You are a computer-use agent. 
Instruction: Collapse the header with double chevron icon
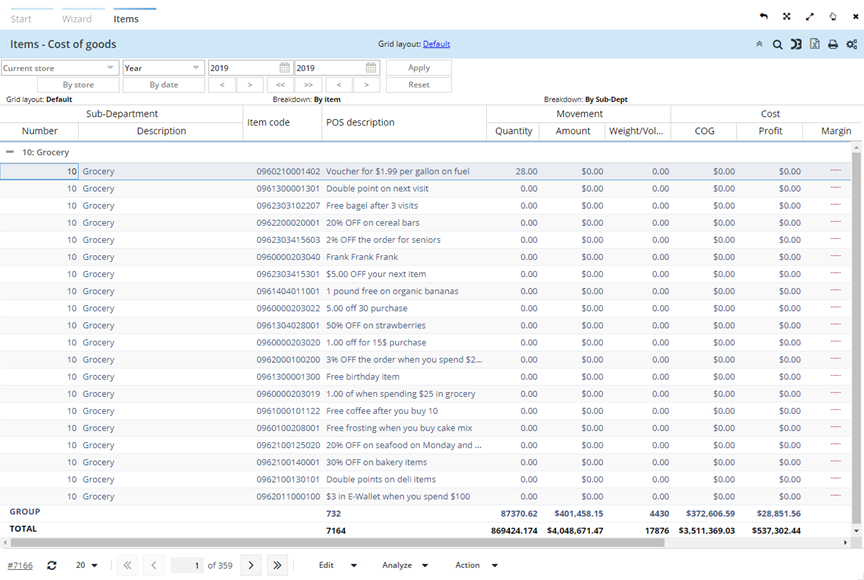click(759, 45)
